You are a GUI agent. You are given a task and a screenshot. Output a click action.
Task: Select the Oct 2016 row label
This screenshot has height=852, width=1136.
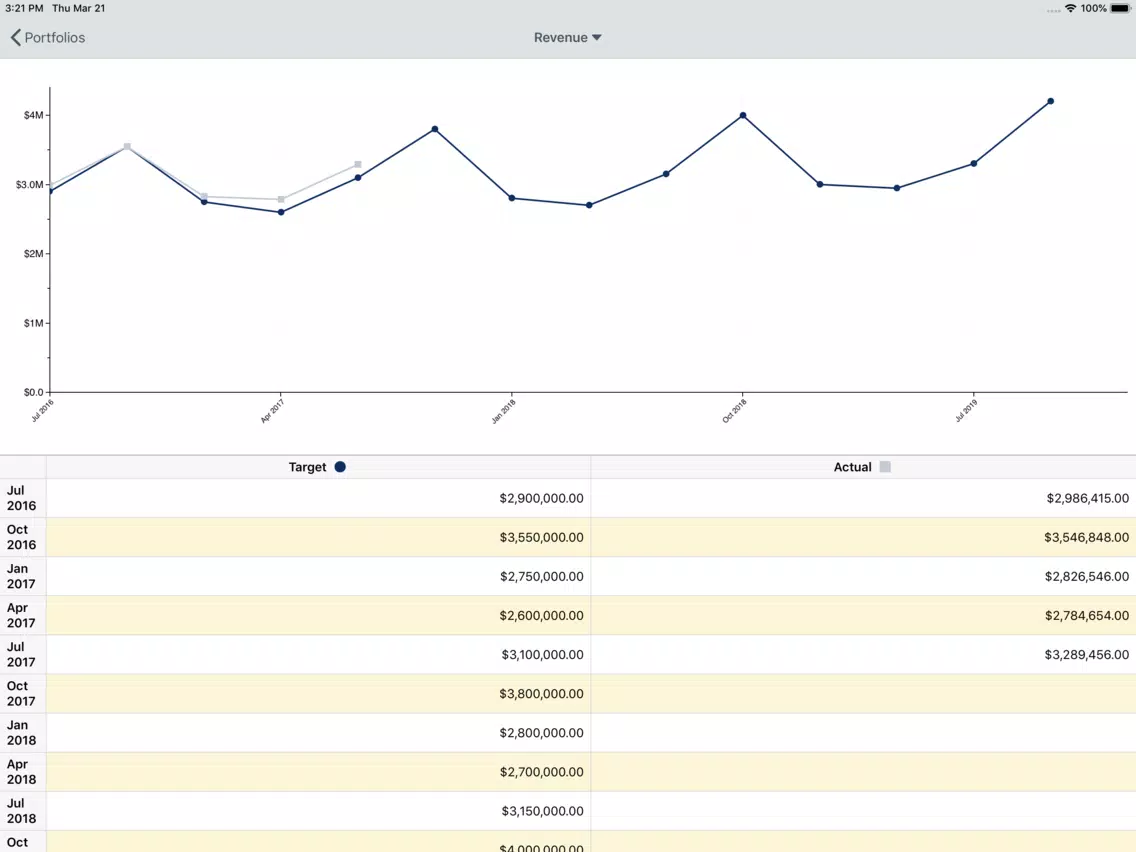pyautogui.click(x=21, y=538)
